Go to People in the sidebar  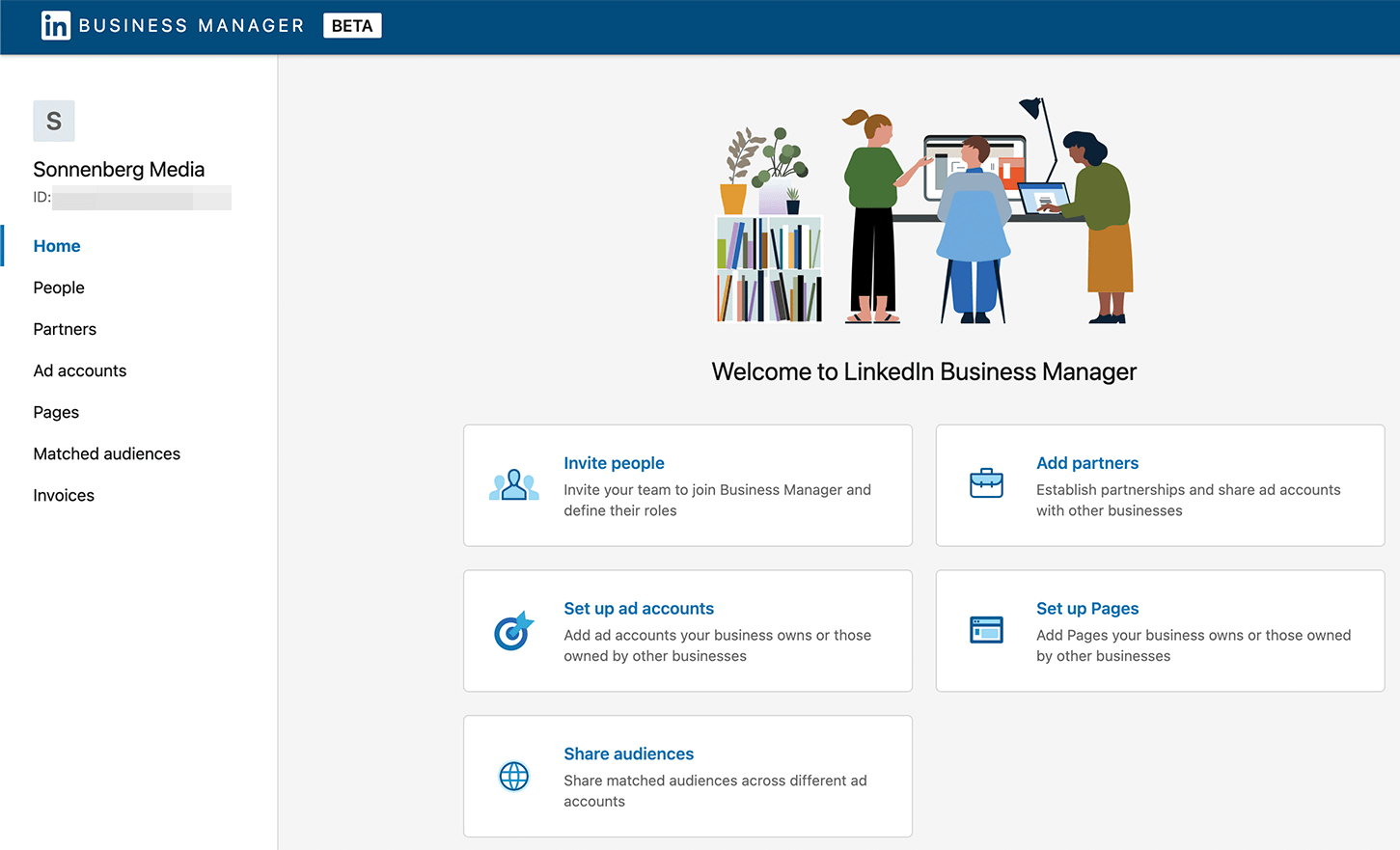59,288
